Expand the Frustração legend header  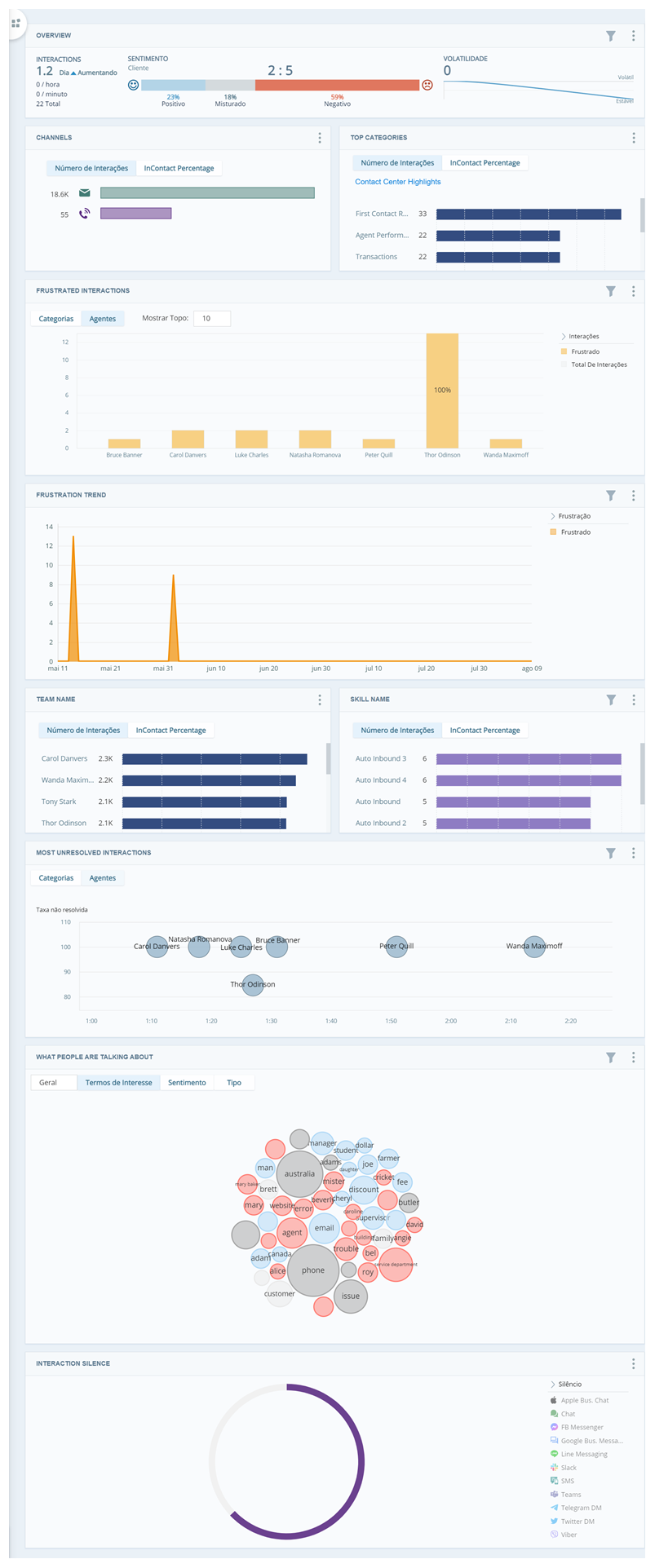pyautogui.click(x=570, y=516)
